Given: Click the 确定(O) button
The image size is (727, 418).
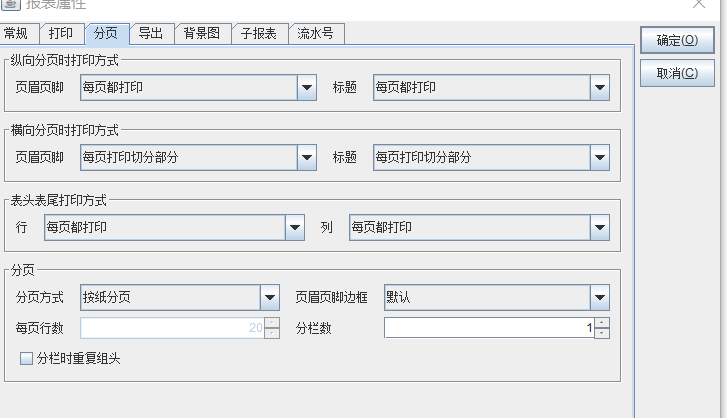Looking at the screenshot, I should click(x=677, y=41).
